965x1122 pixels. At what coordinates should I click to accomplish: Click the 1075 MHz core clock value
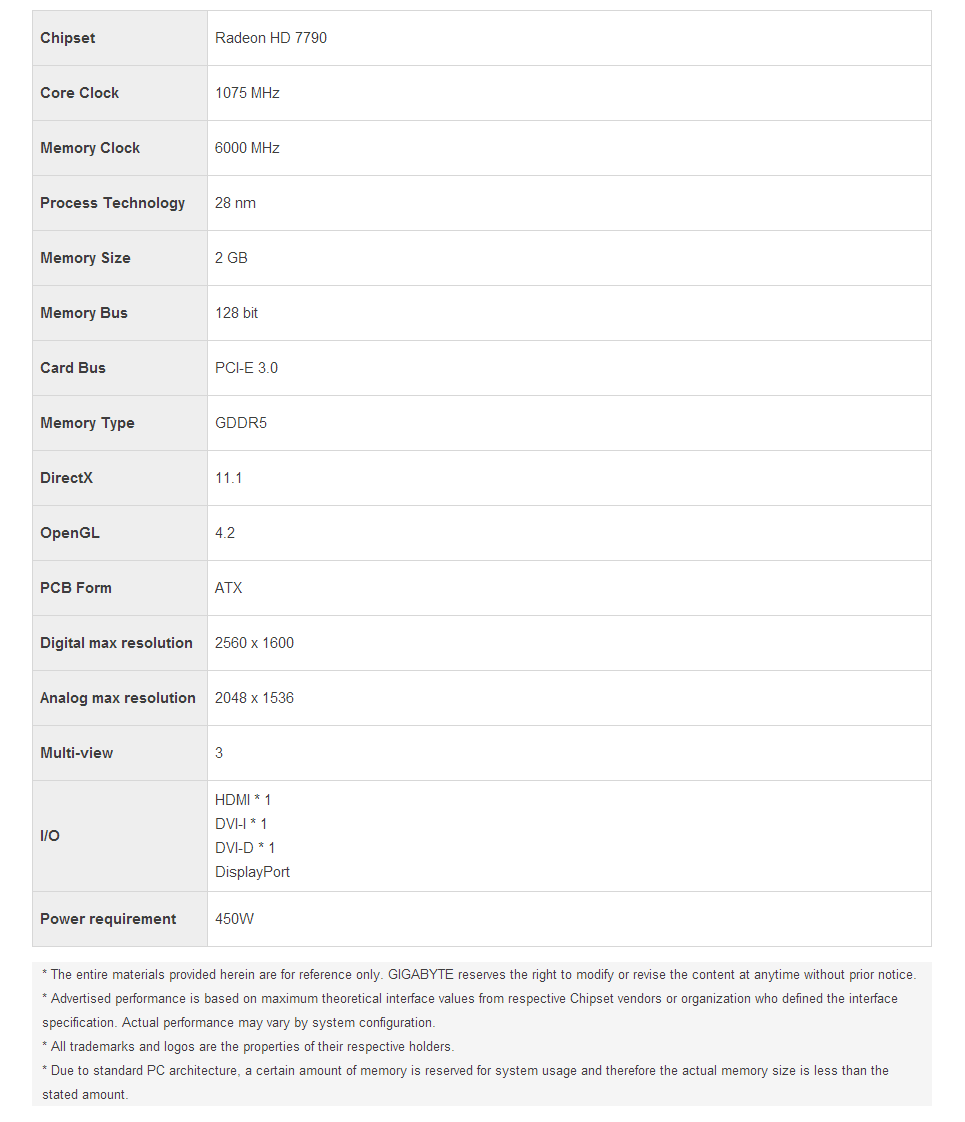coord(247,93)
